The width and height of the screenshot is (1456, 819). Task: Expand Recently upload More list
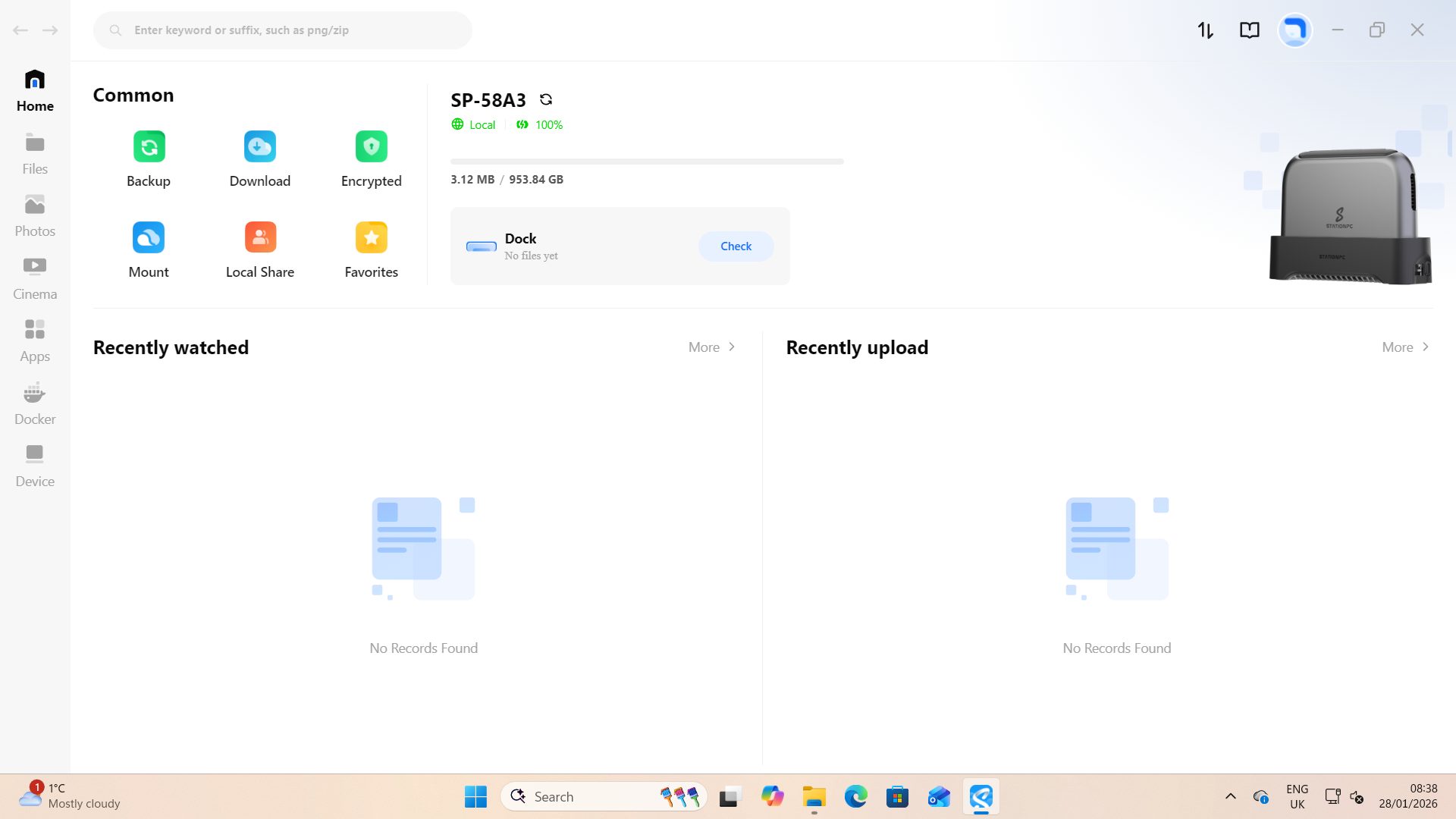[x=1404, y=347]
